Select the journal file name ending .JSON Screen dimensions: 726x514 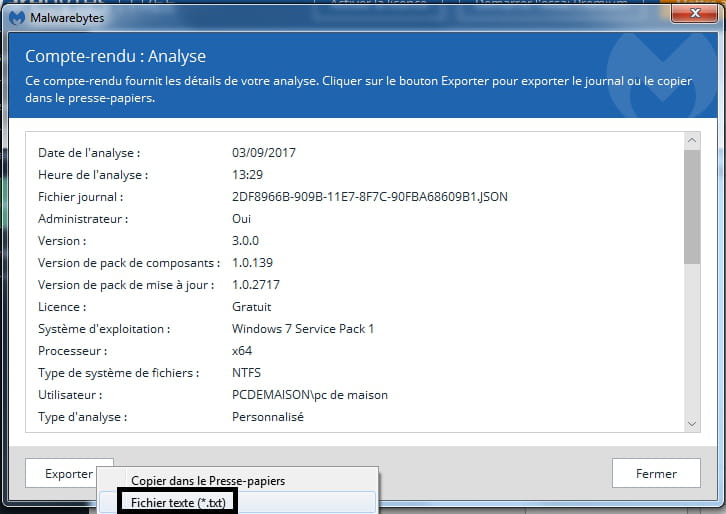click(x=370, y=197)
